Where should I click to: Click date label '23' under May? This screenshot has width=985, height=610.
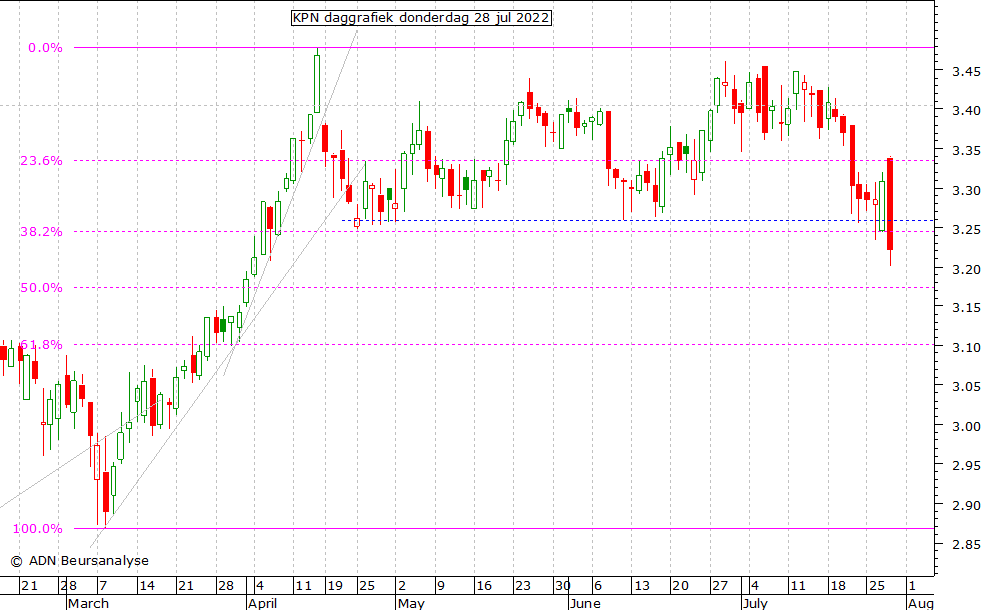pos(523,586)
